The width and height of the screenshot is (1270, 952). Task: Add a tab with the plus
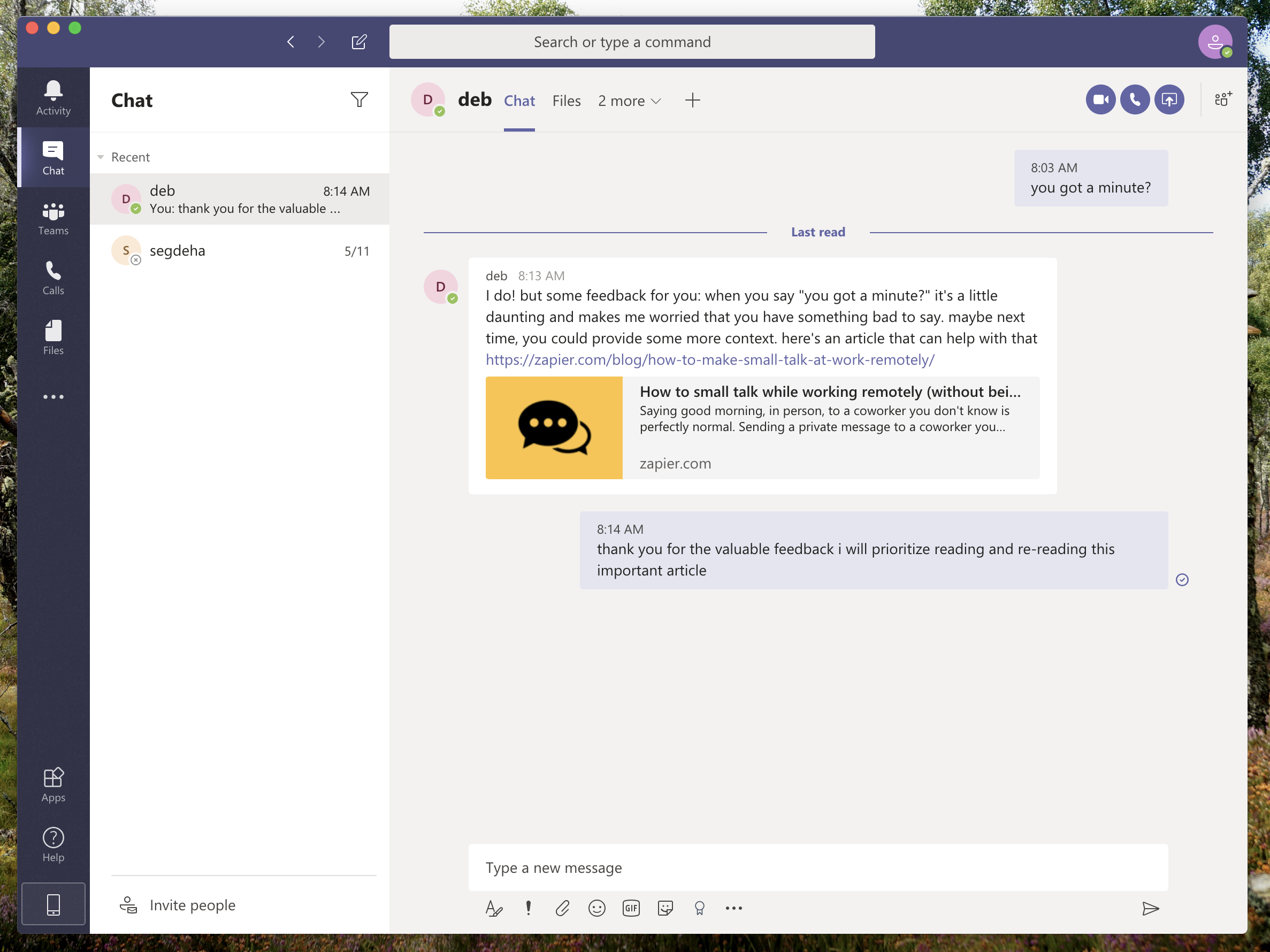point(692,101)
